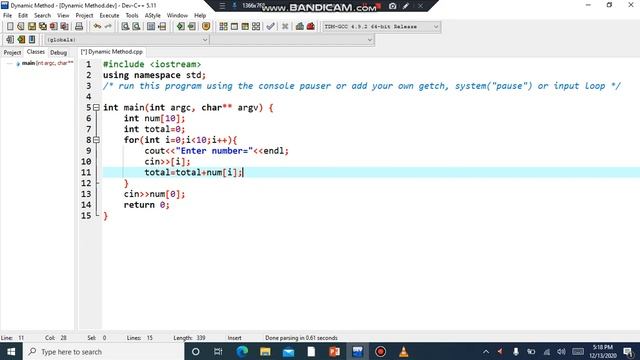Open the empty member function dropdown
This screenshot has height=360, width=640.
coord(292,40)
